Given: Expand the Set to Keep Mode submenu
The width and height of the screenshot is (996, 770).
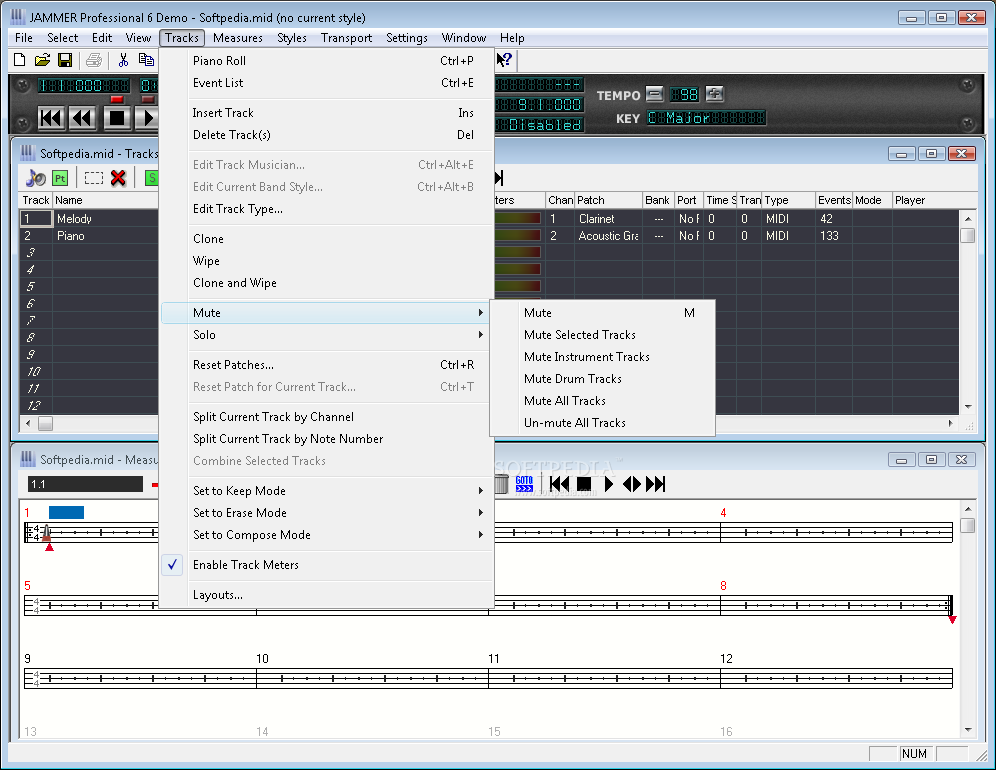Looking at the screenshot, I should click(326, 490).
